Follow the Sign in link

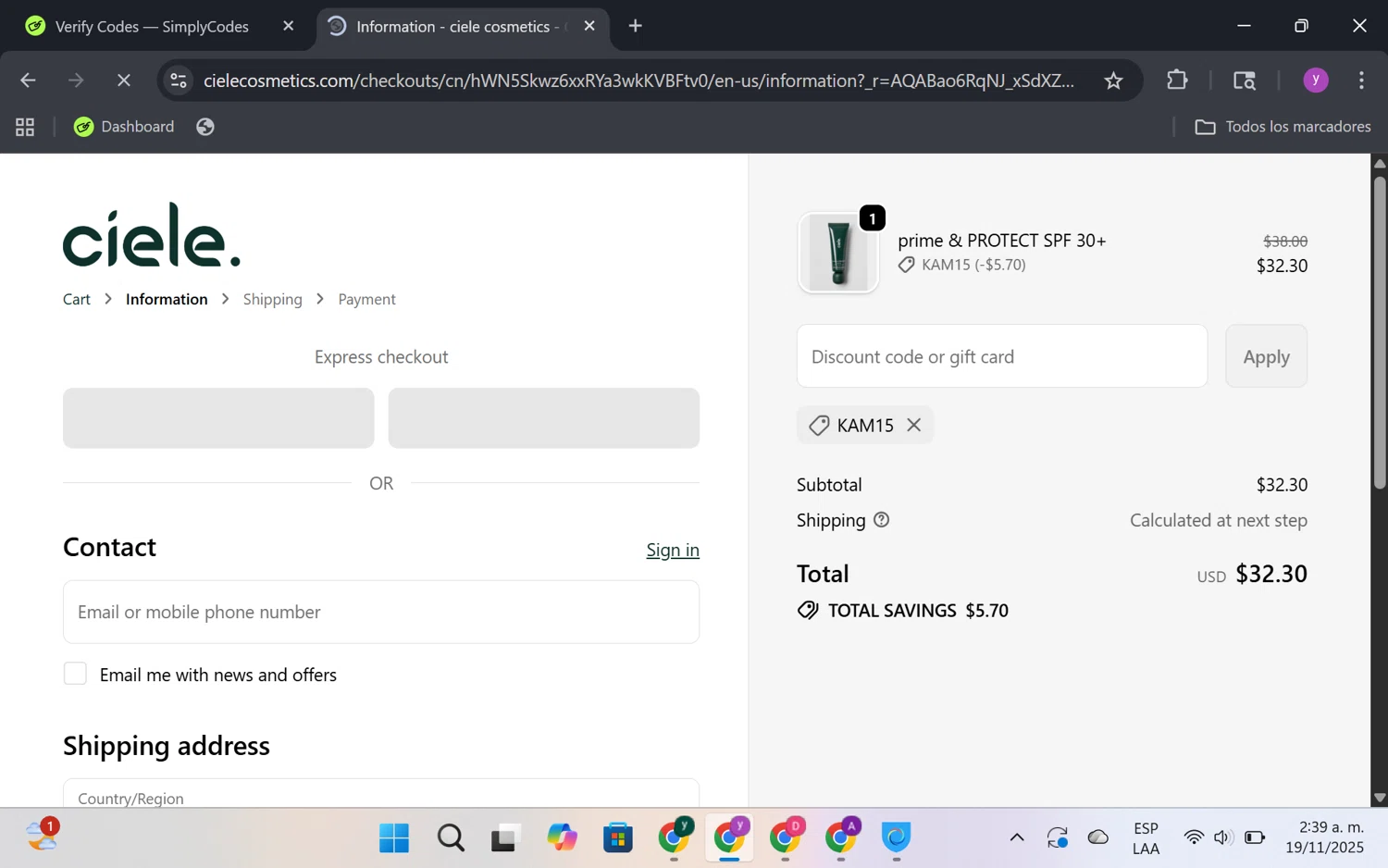tap(673, 550)
